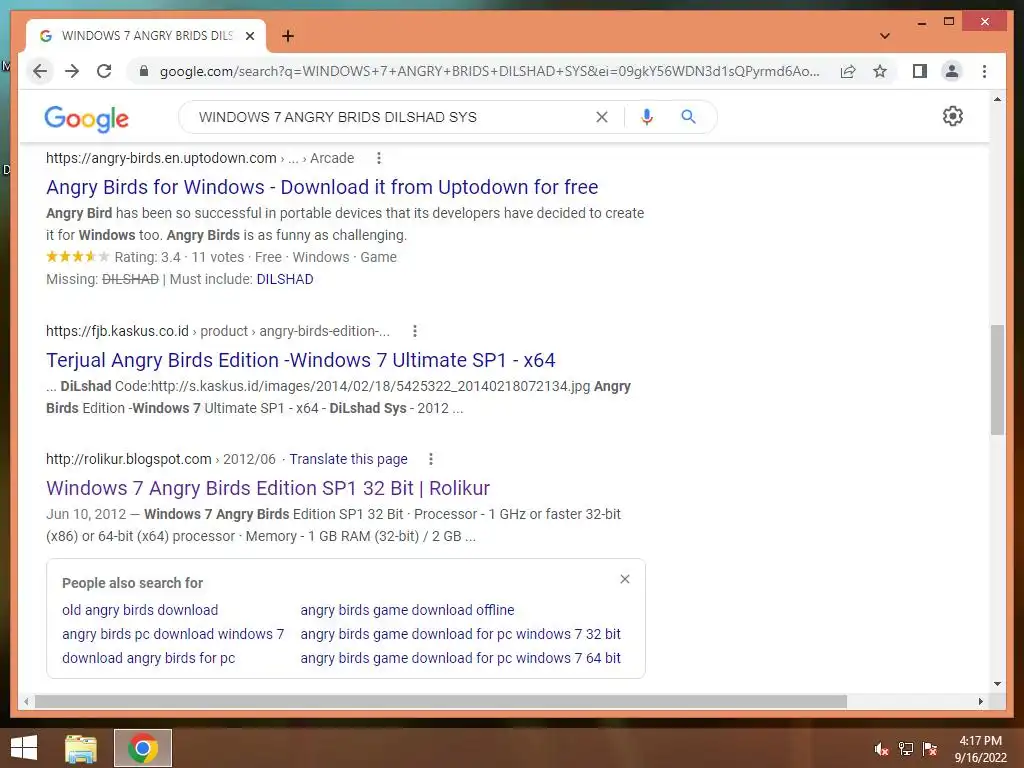The image size is (1024, 768).
Task: Open options for the uptodown.com result
Action: 379,158
